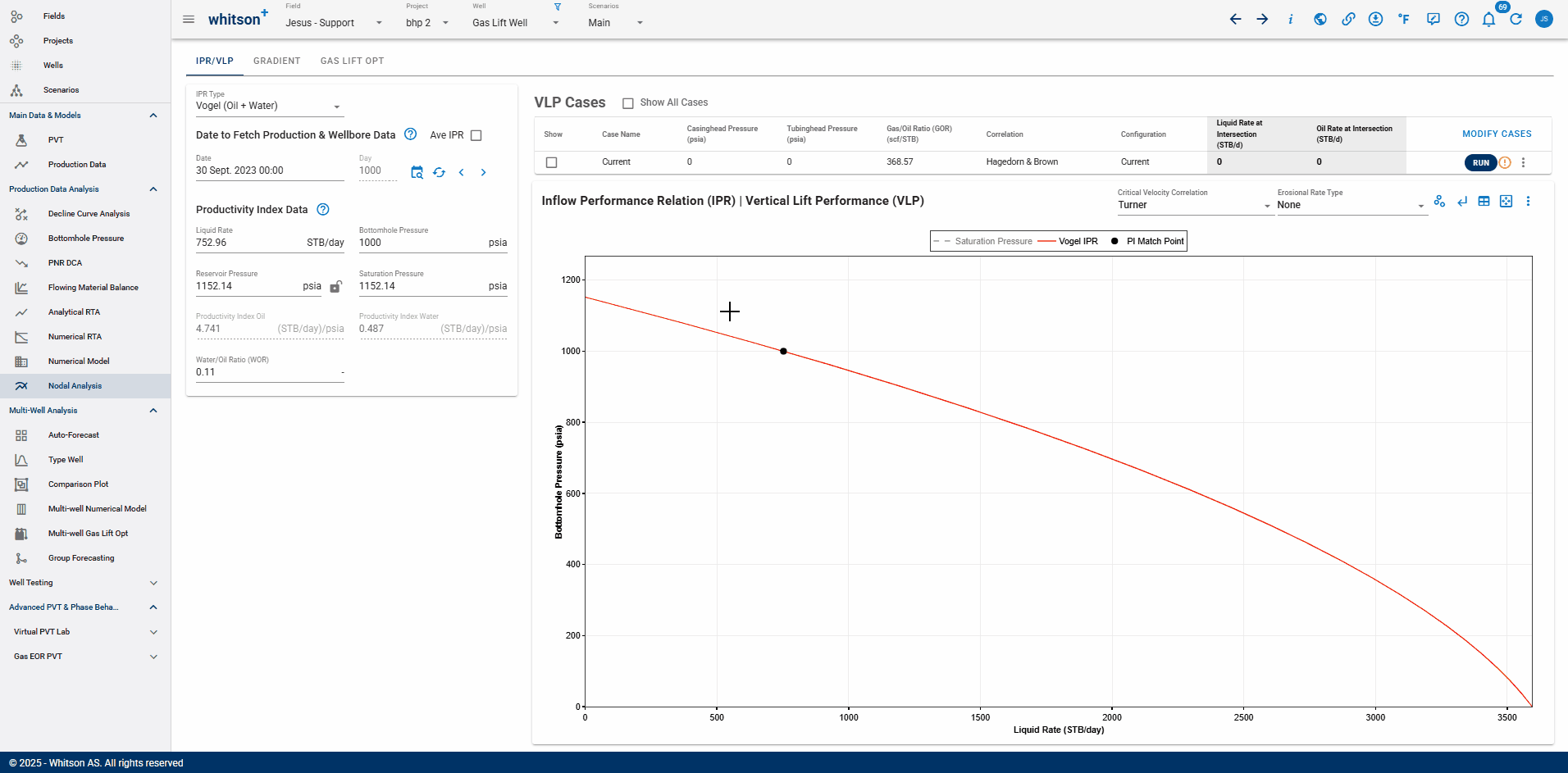Switch temperature units with the °F icon
1568x773 pixels.
pyautogui.click(x=1405, y=19)
